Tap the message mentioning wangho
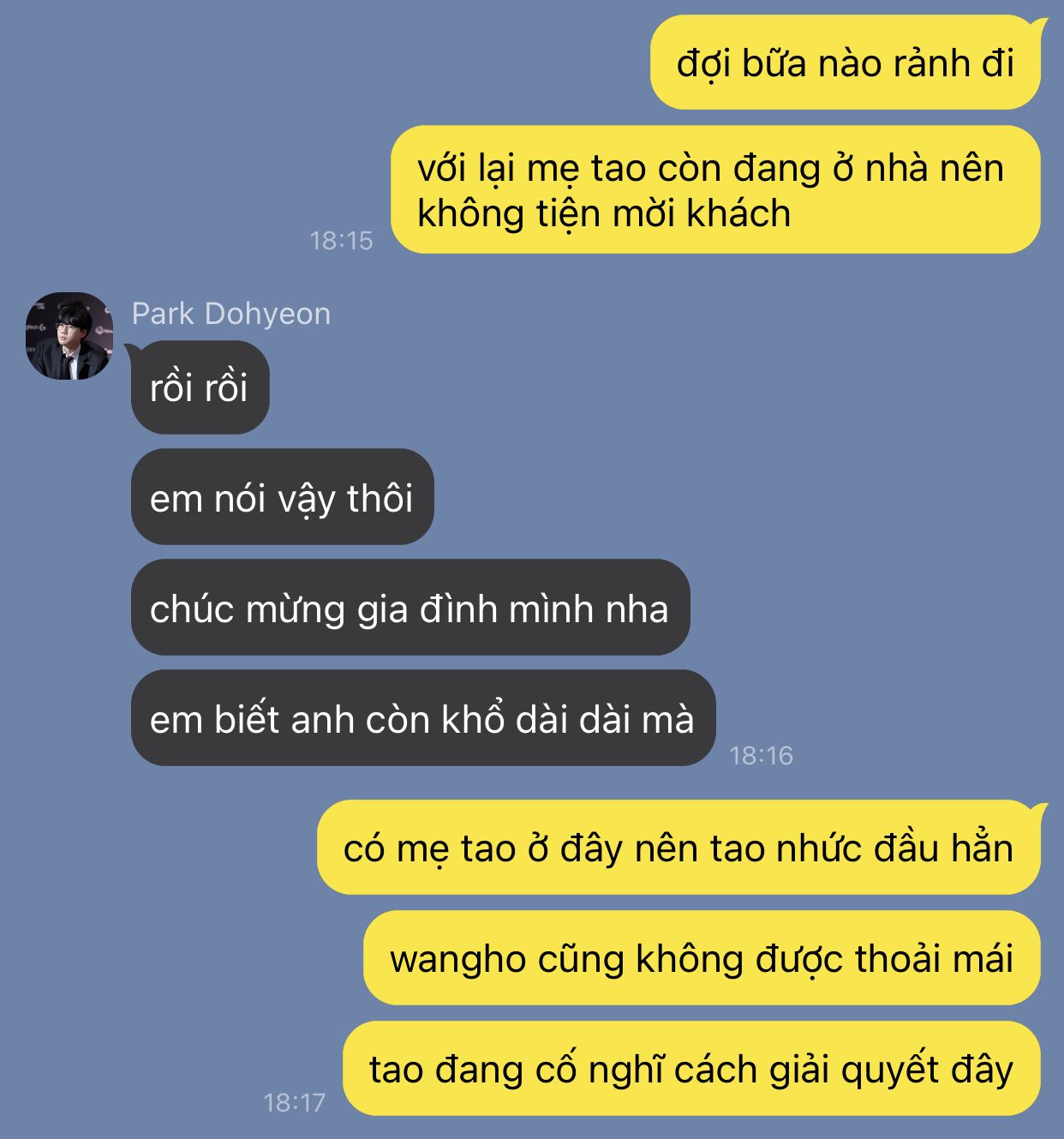Image resolution: width=1064 pixels, height=1139 pixels. 702,958
